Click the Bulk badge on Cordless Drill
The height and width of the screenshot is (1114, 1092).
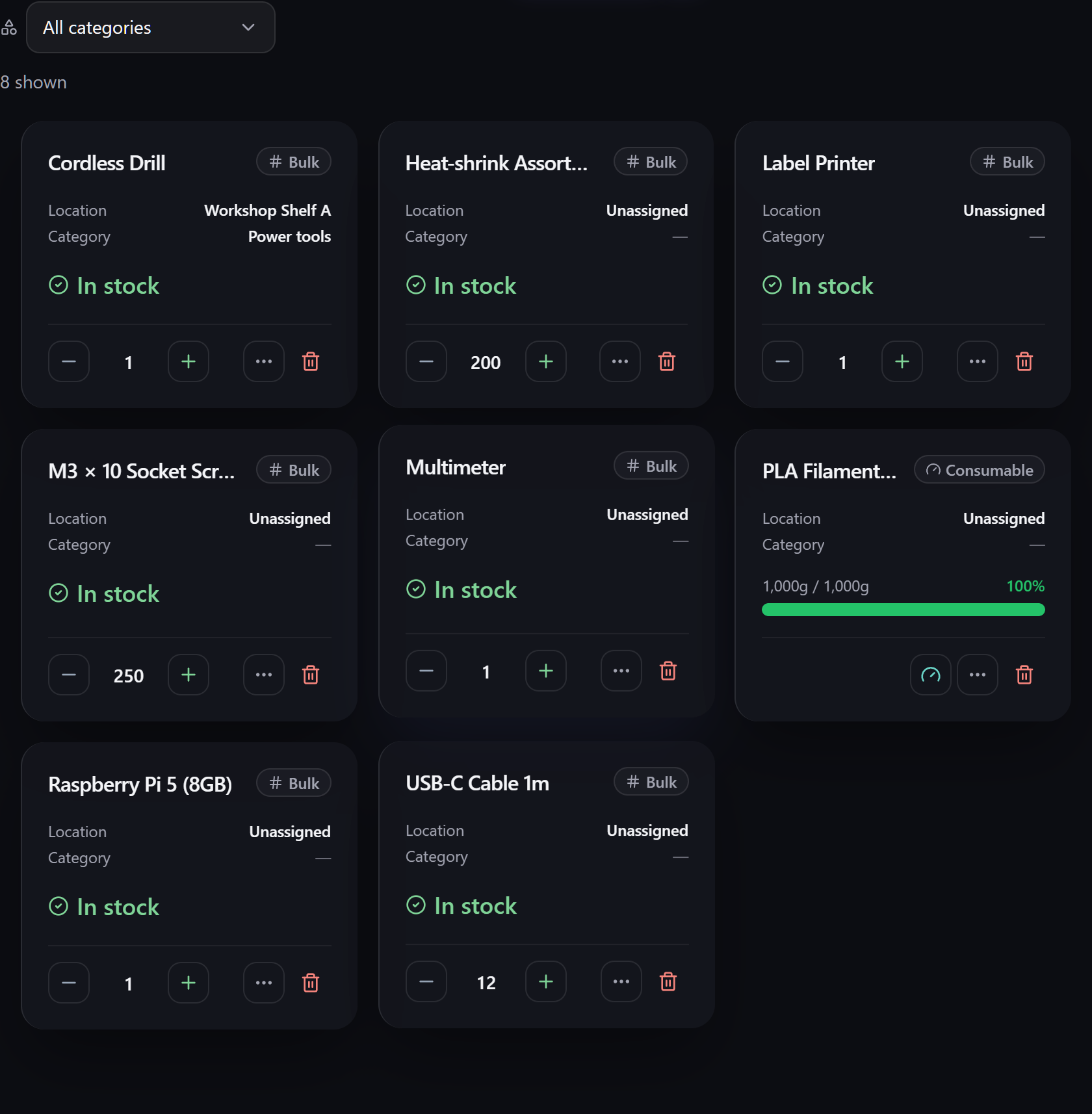[x=294, y=162]
